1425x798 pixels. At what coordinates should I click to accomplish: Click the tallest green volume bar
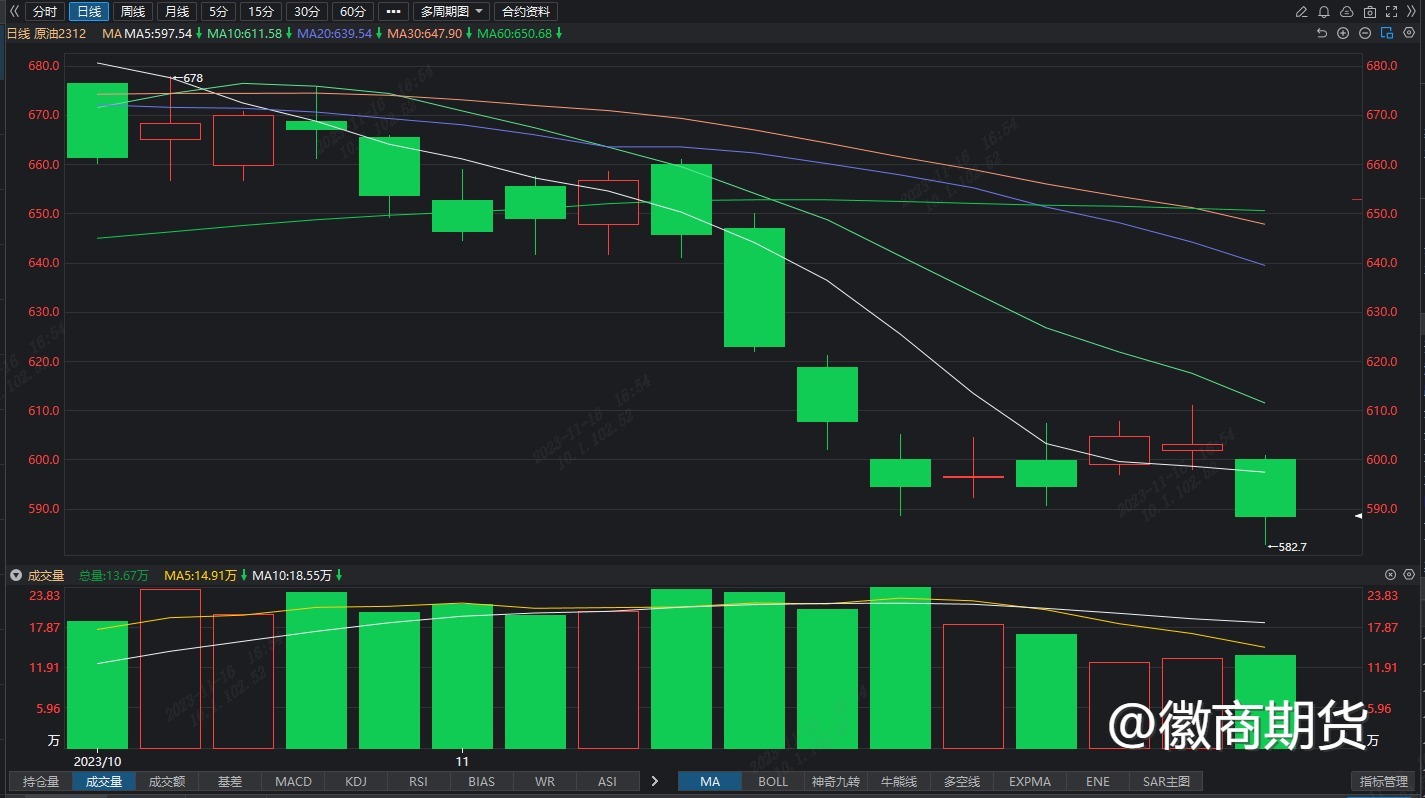click(x=901, y=668)
